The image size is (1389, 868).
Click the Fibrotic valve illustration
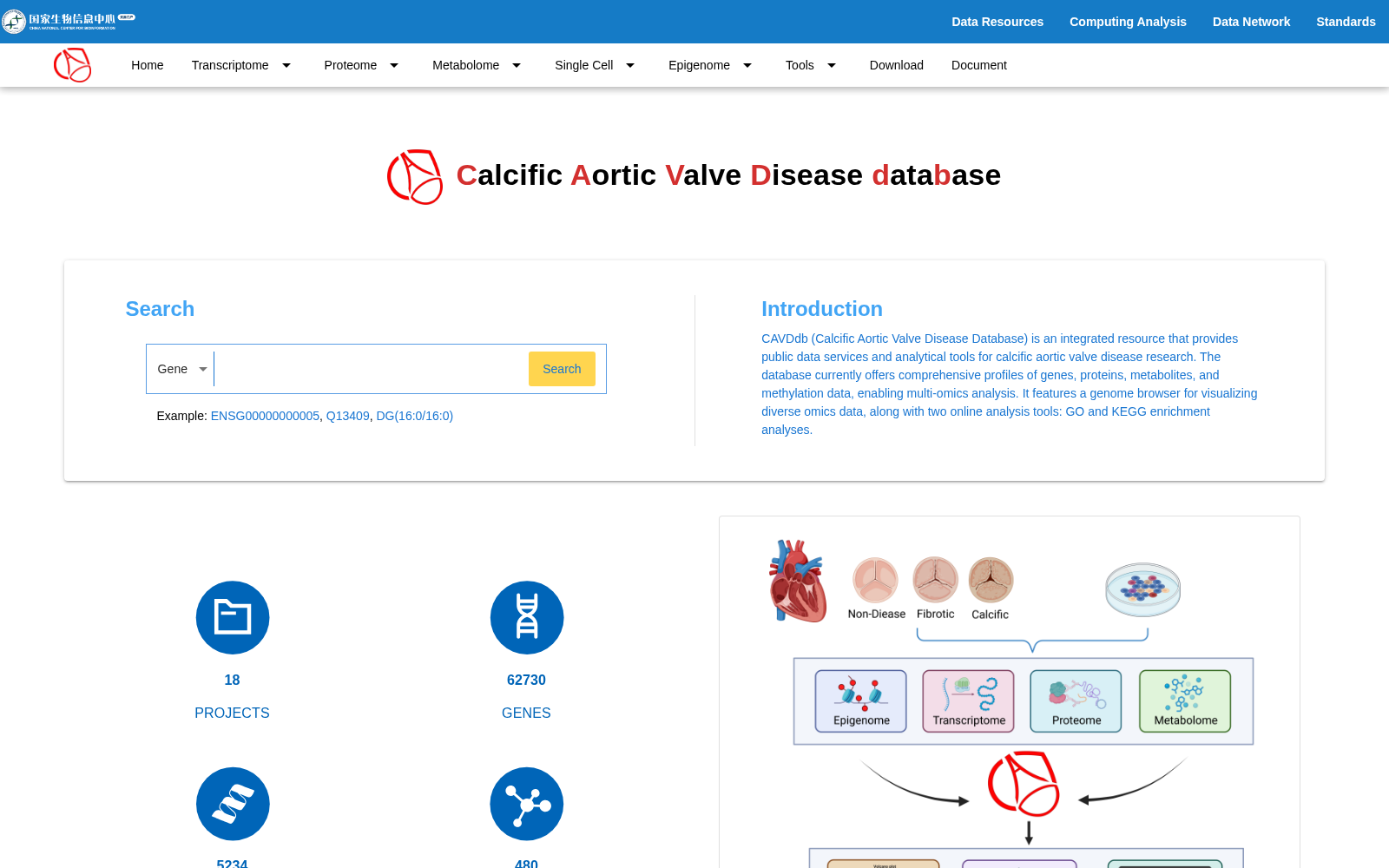[935, 580]
